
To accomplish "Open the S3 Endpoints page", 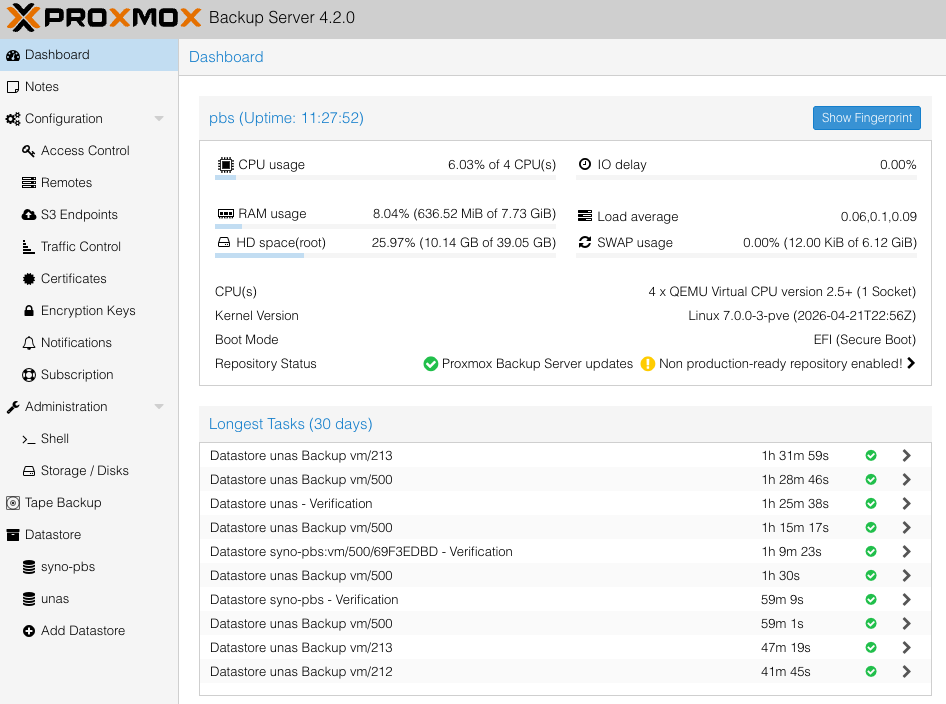I will click(x=89, y=215).
